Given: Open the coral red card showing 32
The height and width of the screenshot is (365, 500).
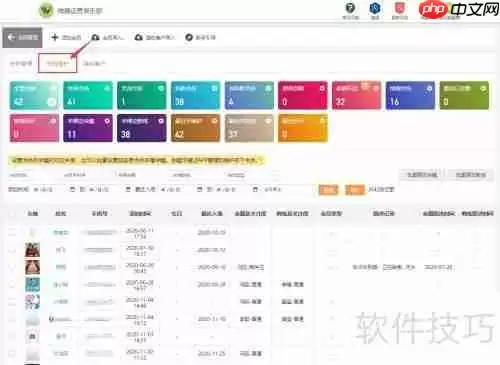Looking at the screenshot, I should click(x=357, y=95).
